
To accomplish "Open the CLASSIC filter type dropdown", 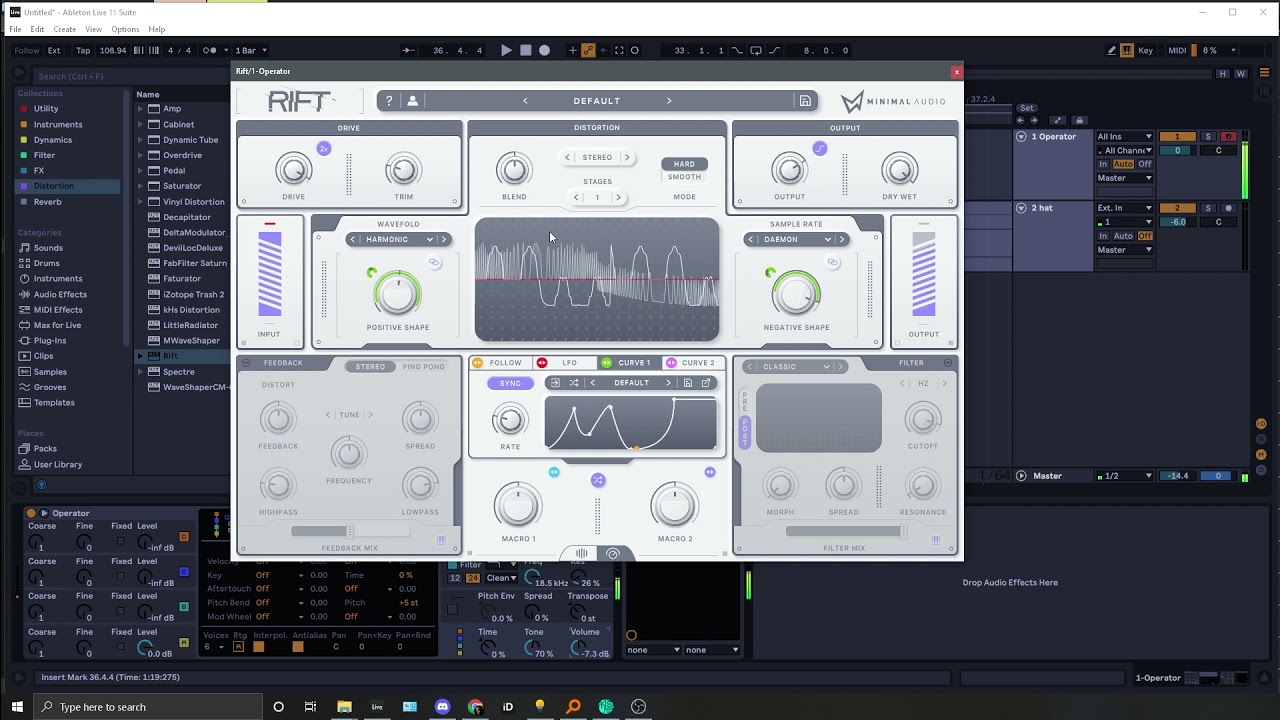I will (794, 367).
